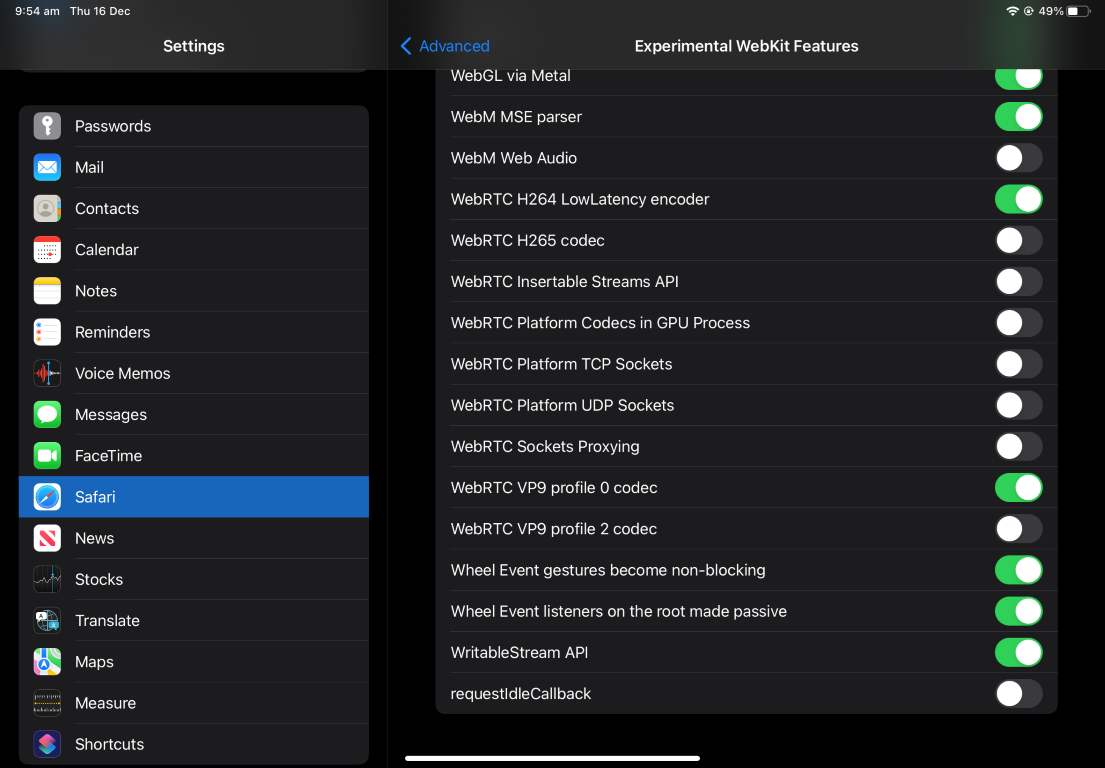Tap the Translate icon
The height and width of the screenshot is (768, 1105).
[47, 621]
